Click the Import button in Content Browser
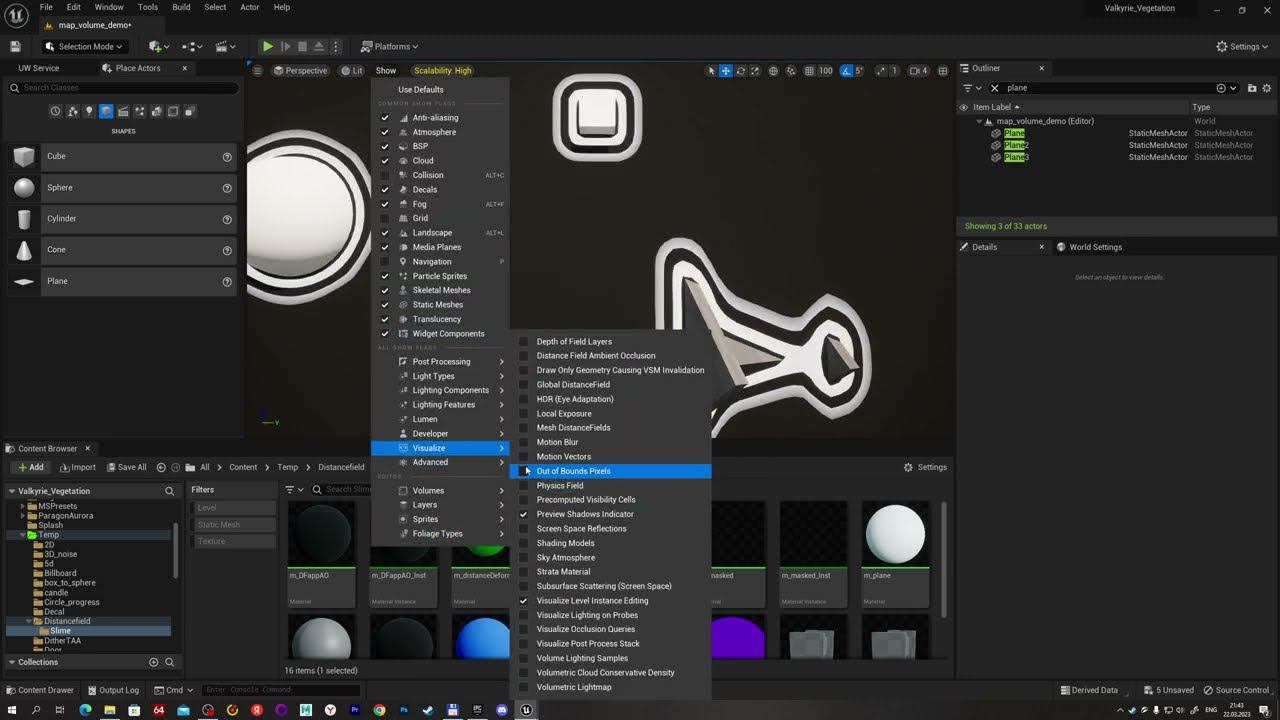Image resolution: width=1280 pixels, height=720 pixels. click(78, 467)
